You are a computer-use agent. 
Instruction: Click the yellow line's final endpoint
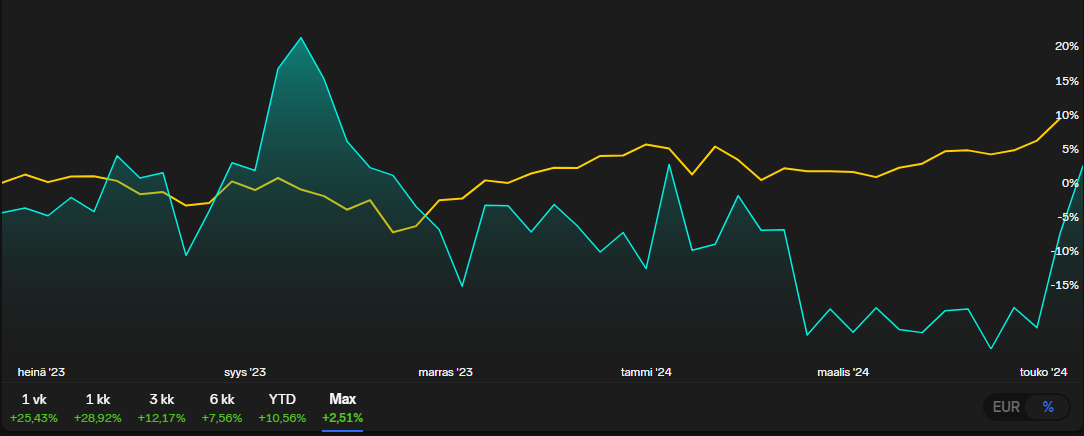point(1062,117)
